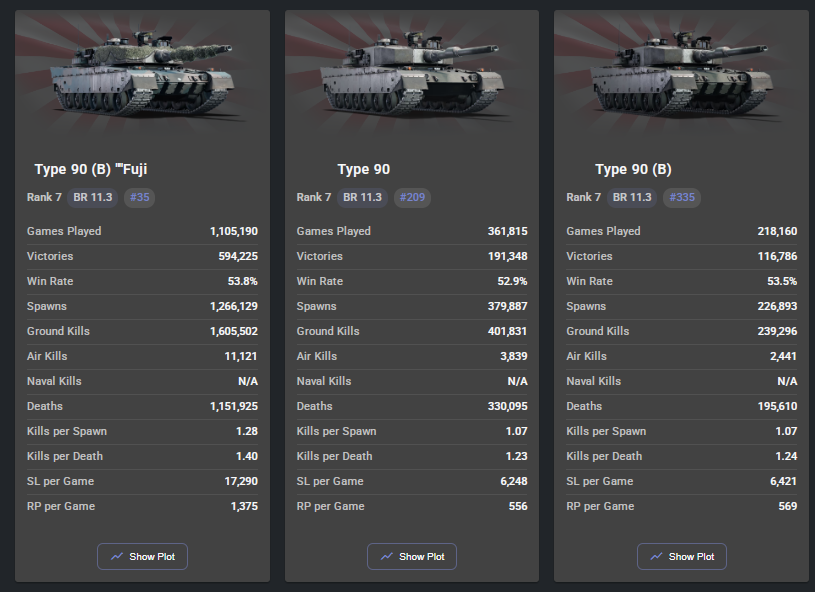Click the line-chart icon under Type 90 (B) Fuji
This screenshot has height=592, width=815.
point(117,557)
